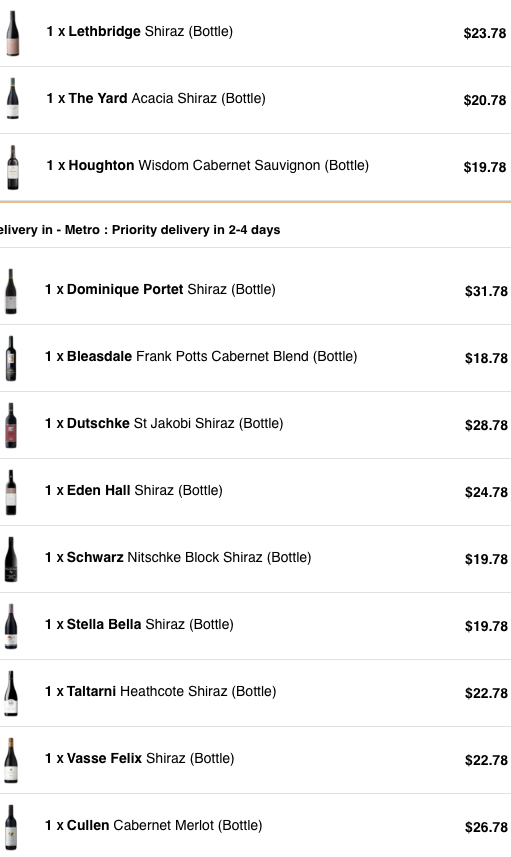
Task: Click the Cullen Cabernet Merlot bottle thumbnail
Action: 11,827
